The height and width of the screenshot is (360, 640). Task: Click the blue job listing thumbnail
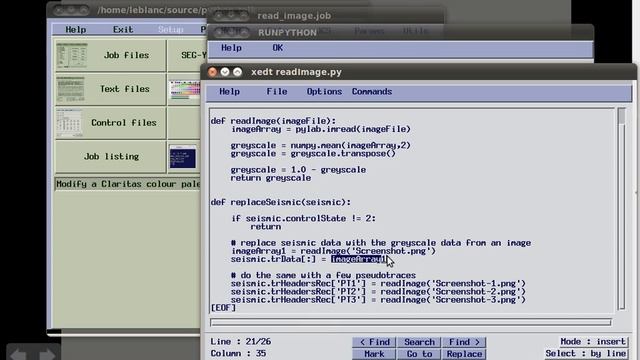183,157
